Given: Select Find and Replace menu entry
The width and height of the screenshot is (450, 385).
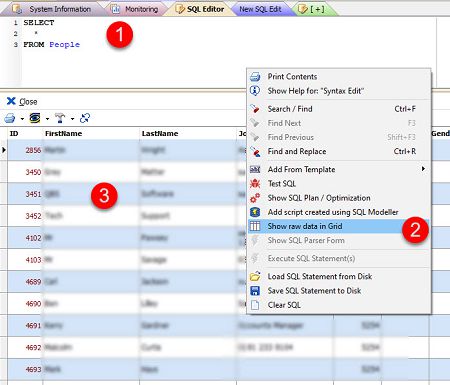Looking at the screenshot, I should 339,151.
